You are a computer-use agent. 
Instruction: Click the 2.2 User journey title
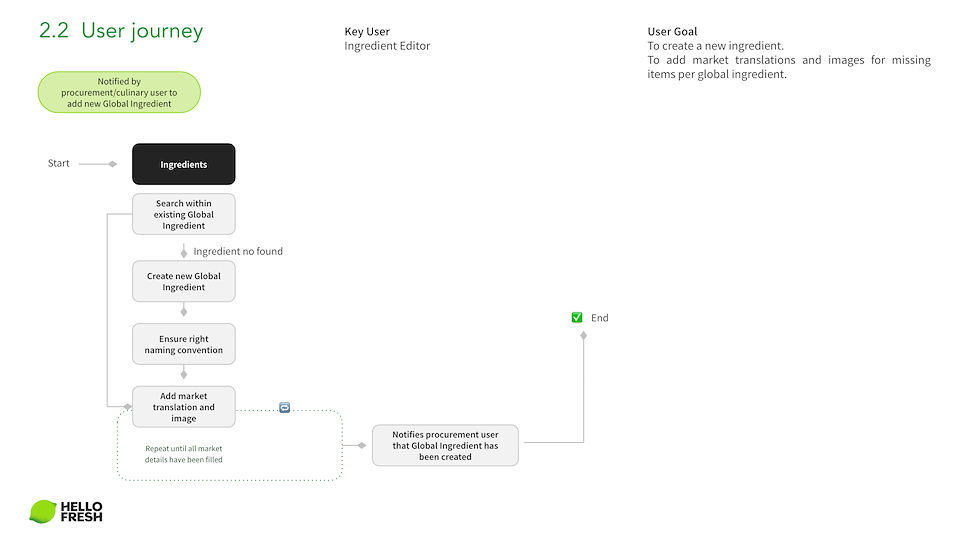click(x=120, y=31)
